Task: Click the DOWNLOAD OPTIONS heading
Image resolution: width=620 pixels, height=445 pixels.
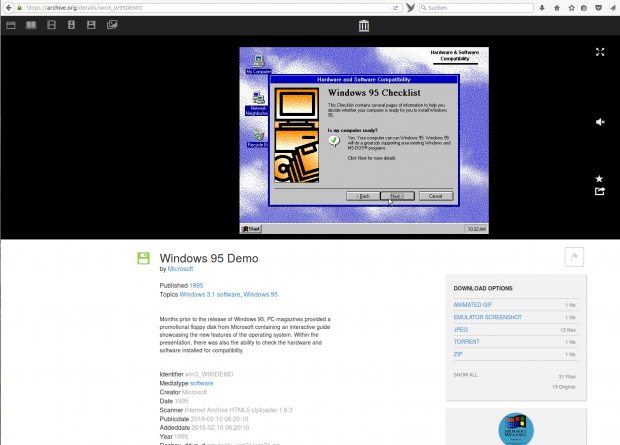Action: [483, 288]
